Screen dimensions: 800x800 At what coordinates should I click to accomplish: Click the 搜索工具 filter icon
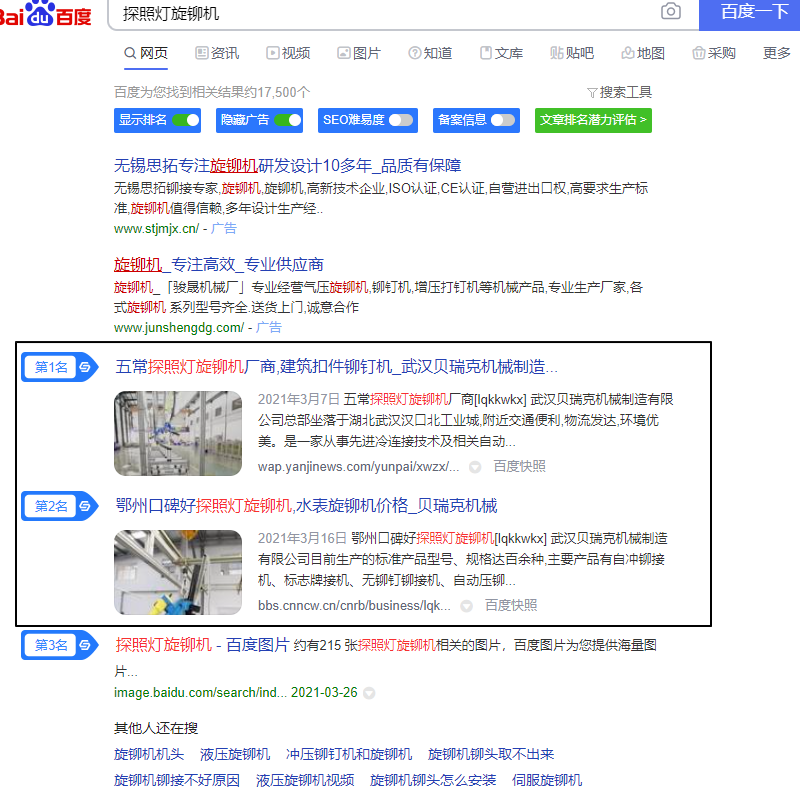point(592,93)
